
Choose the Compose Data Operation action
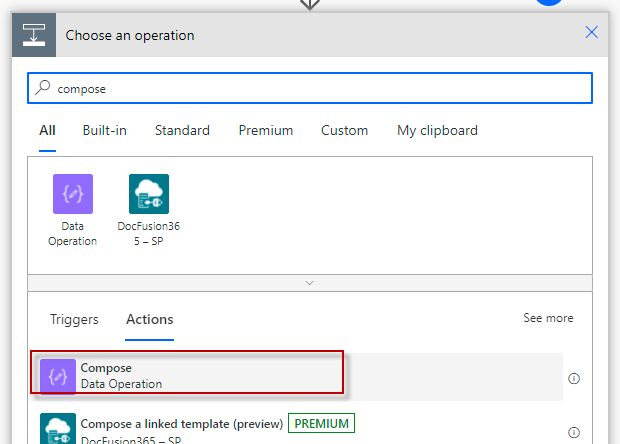(297, 376)
